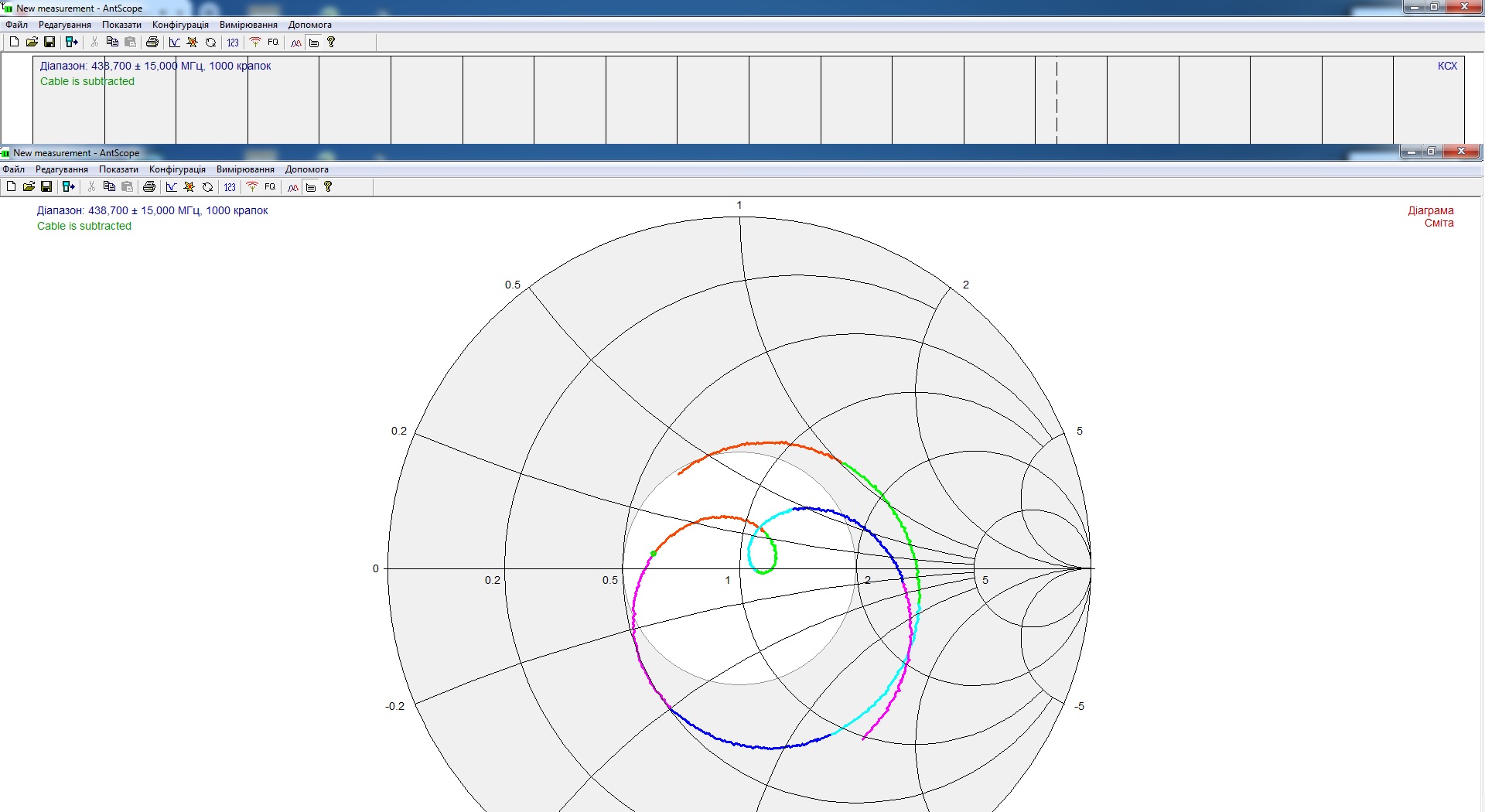Click Save floppy icon in lower window toolbar
Viewport: 1485px width, 812px height.
click(46, 186)
